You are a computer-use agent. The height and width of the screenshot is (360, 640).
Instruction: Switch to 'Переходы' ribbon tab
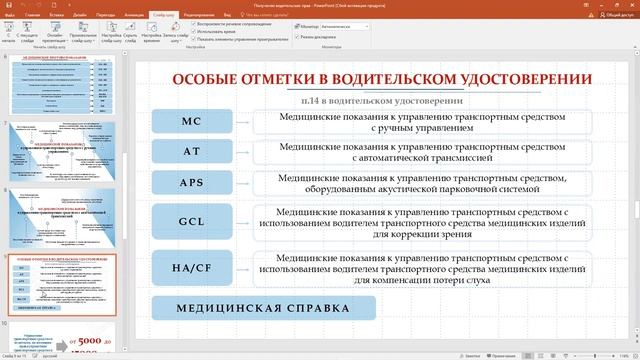tap(105, 15)
